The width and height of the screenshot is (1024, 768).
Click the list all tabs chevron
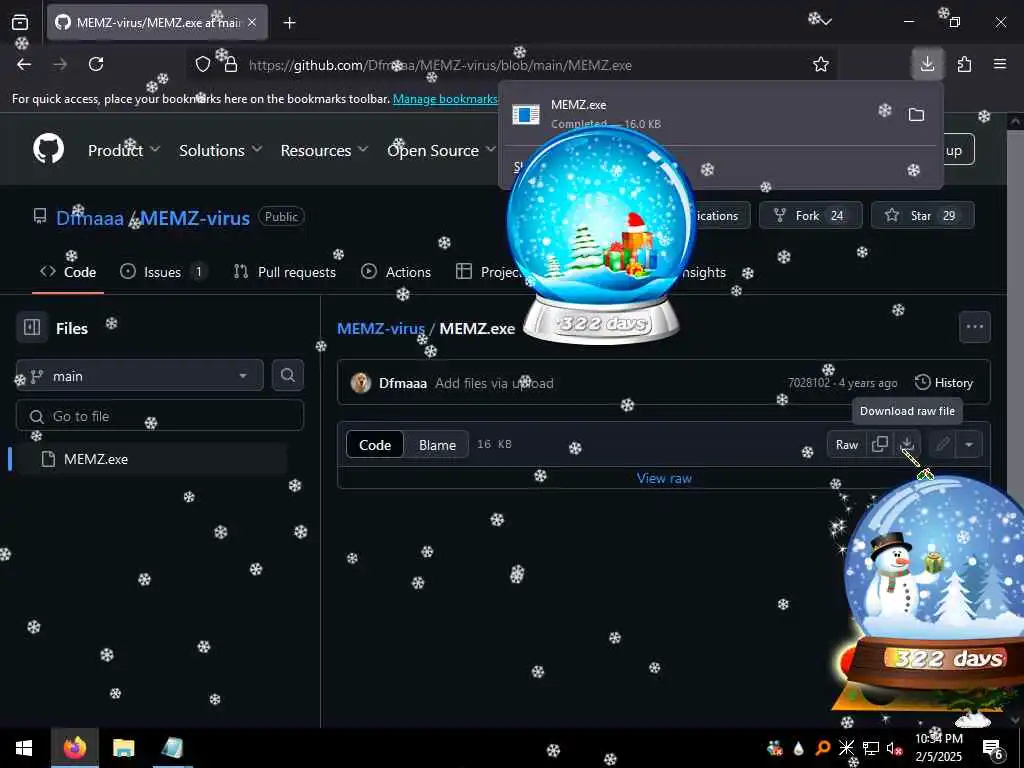click(x=827, y=22)
